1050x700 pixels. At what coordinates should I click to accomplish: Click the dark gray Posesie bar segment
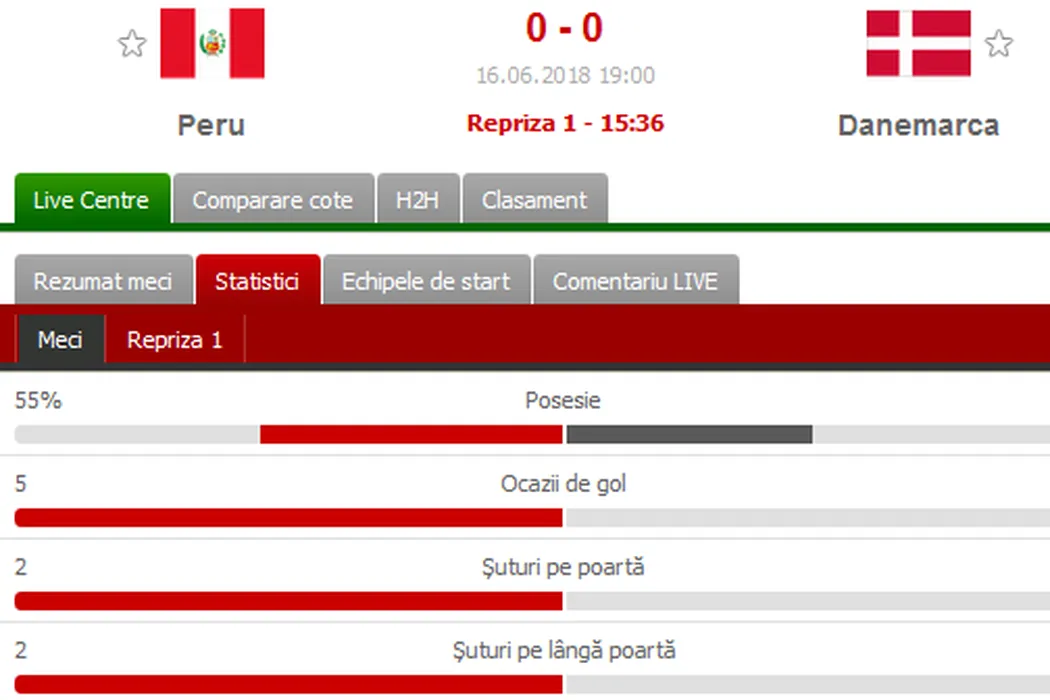(689, 434)
